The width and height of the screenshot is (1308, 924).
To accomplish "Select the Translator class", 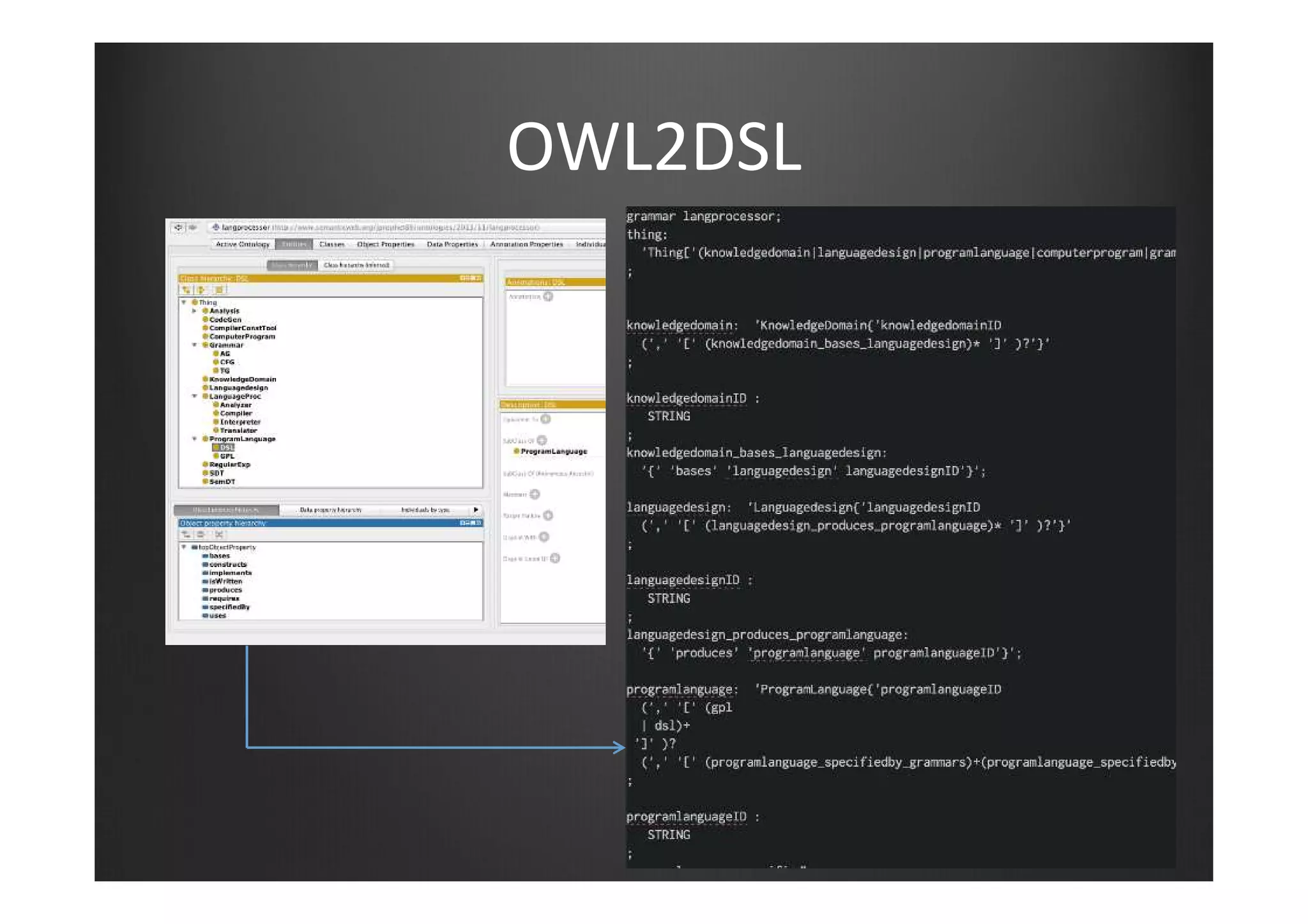I will 234,430.
